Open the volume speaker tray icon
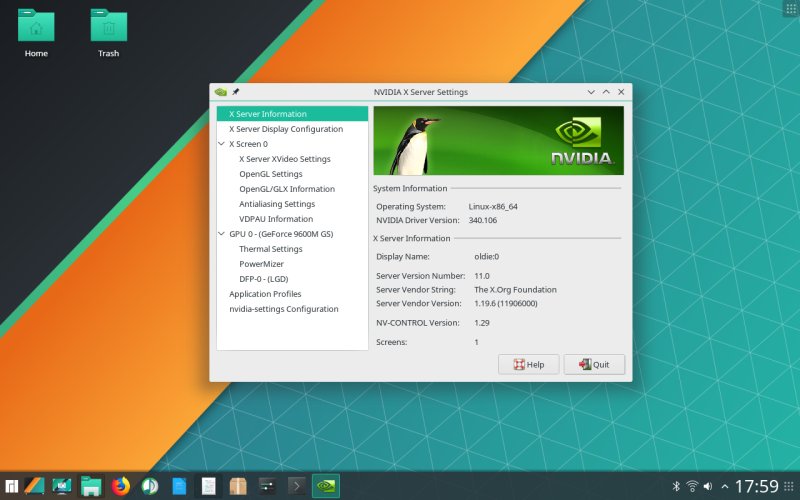Image resolution: width=800 pixels, height=500 pixels. (x=708, y=486)
